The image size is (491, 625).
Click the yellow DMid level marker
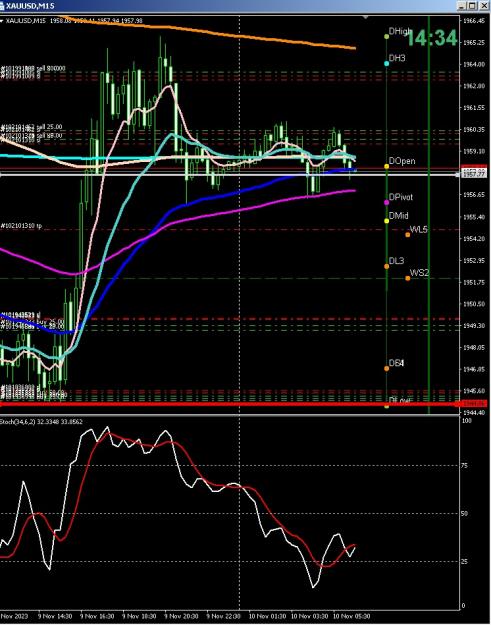(x=386, y=221)
